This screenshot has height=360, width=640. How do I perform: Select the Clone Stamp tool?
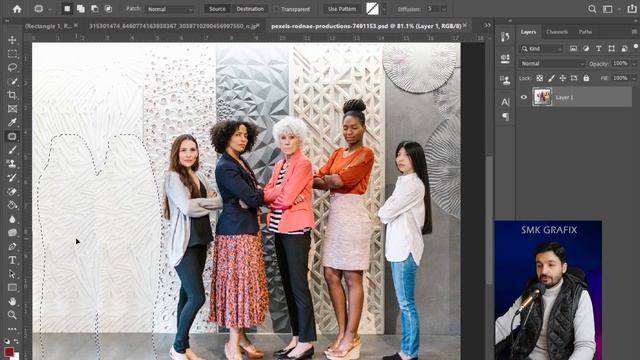pos(12,164)
